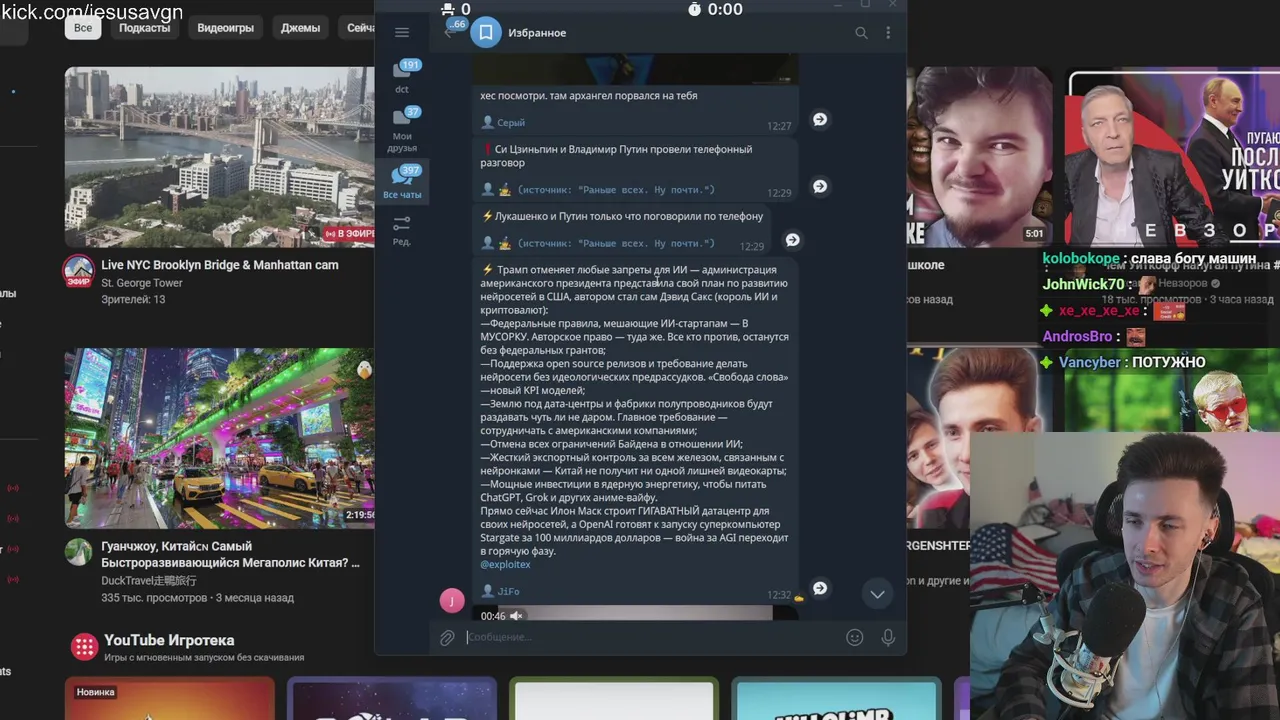1280x720 pixels.
Task: Click the Все чаты unread badge 397
Action: pyautogui.click(x=410, y=170)
